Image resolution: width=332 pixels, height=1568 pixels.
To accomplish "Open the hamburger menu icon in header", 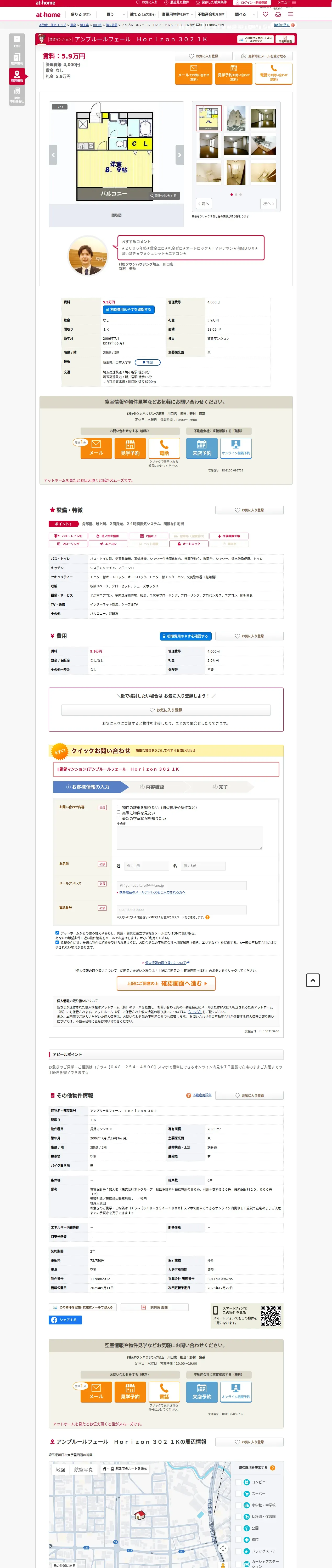I will 291,15.
